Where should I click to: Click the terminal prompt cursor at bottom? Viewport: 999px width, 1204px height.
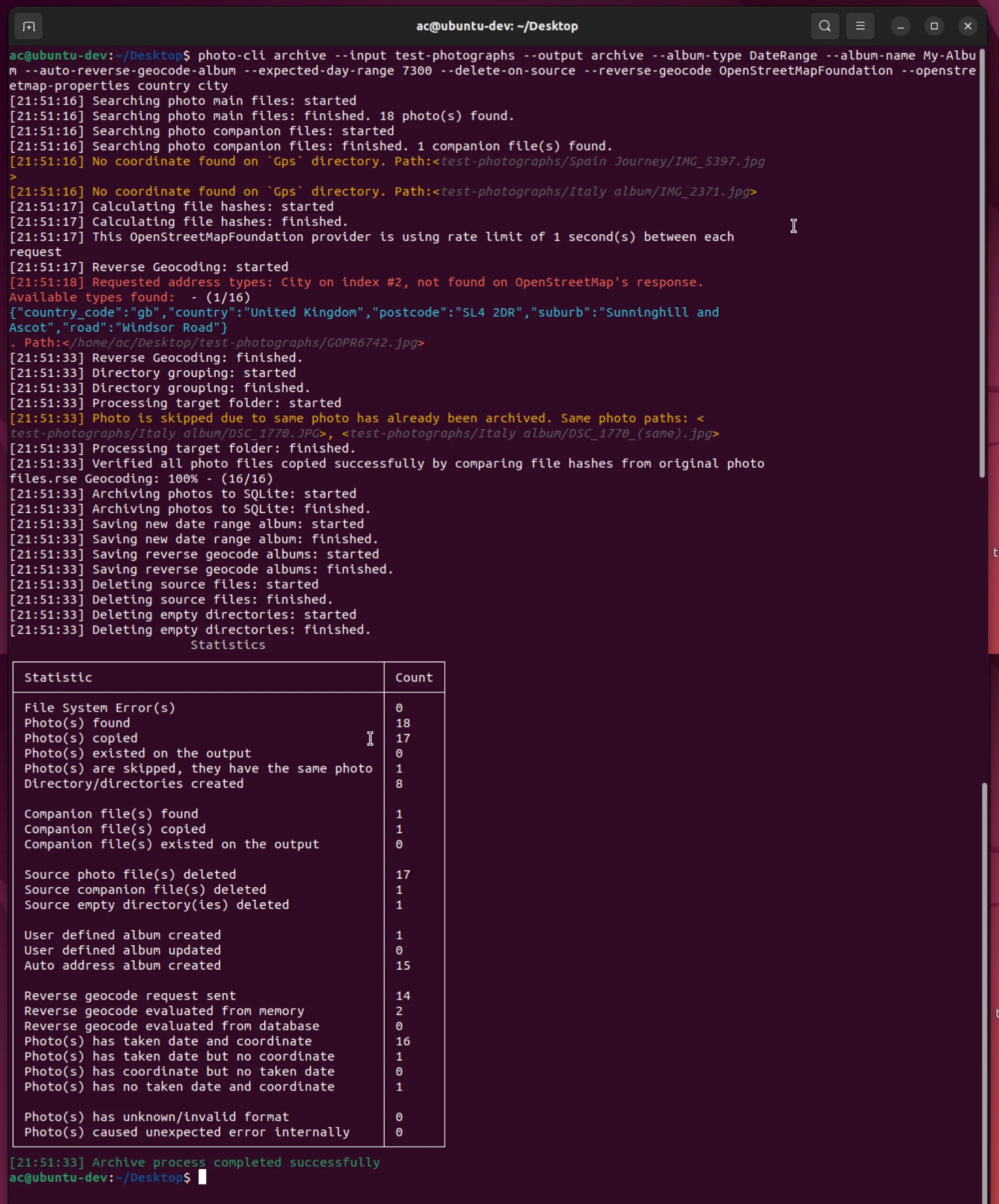[x=202, y=1177]
